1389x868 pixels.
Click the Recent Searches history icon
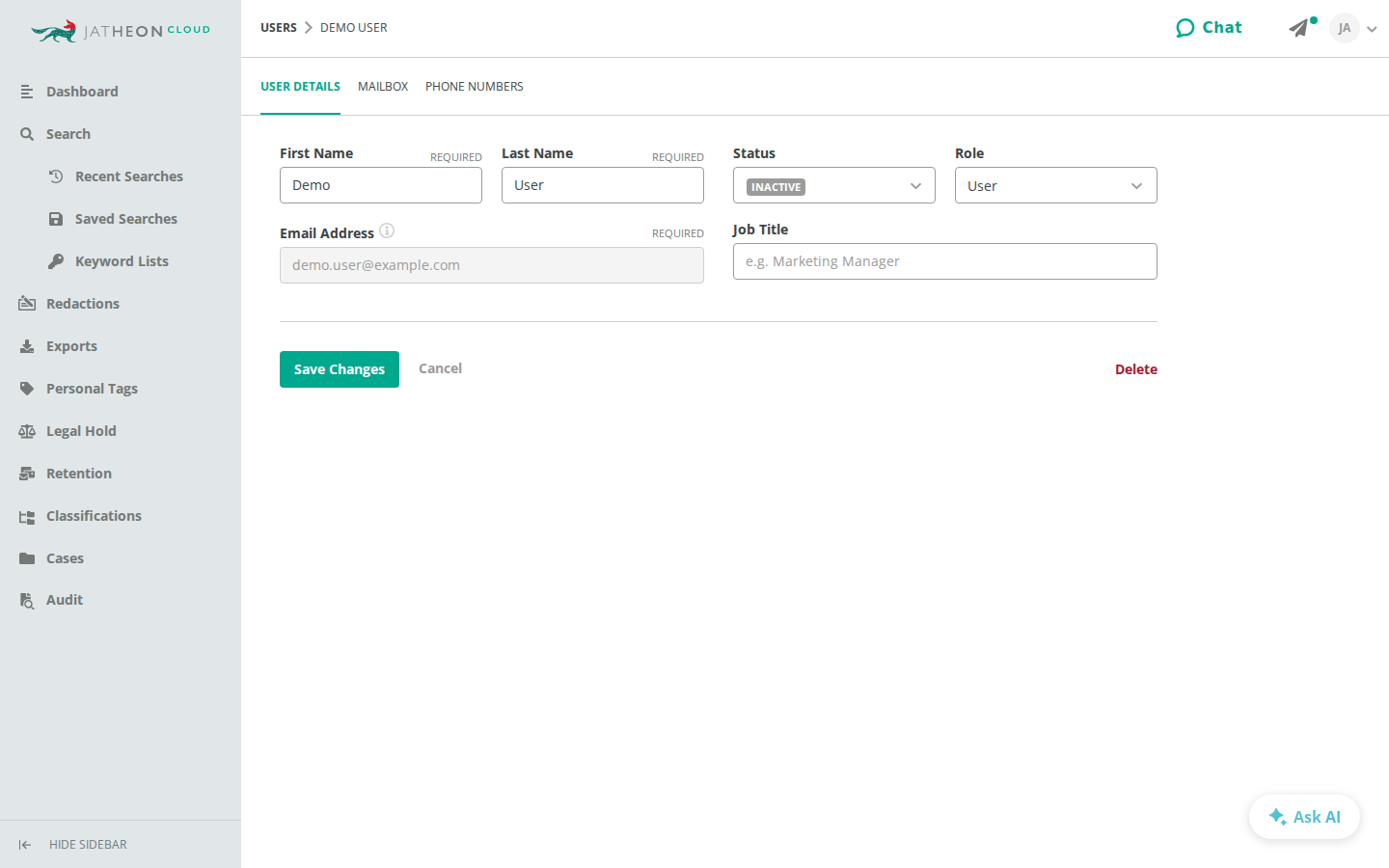click(x=56, y=176)
